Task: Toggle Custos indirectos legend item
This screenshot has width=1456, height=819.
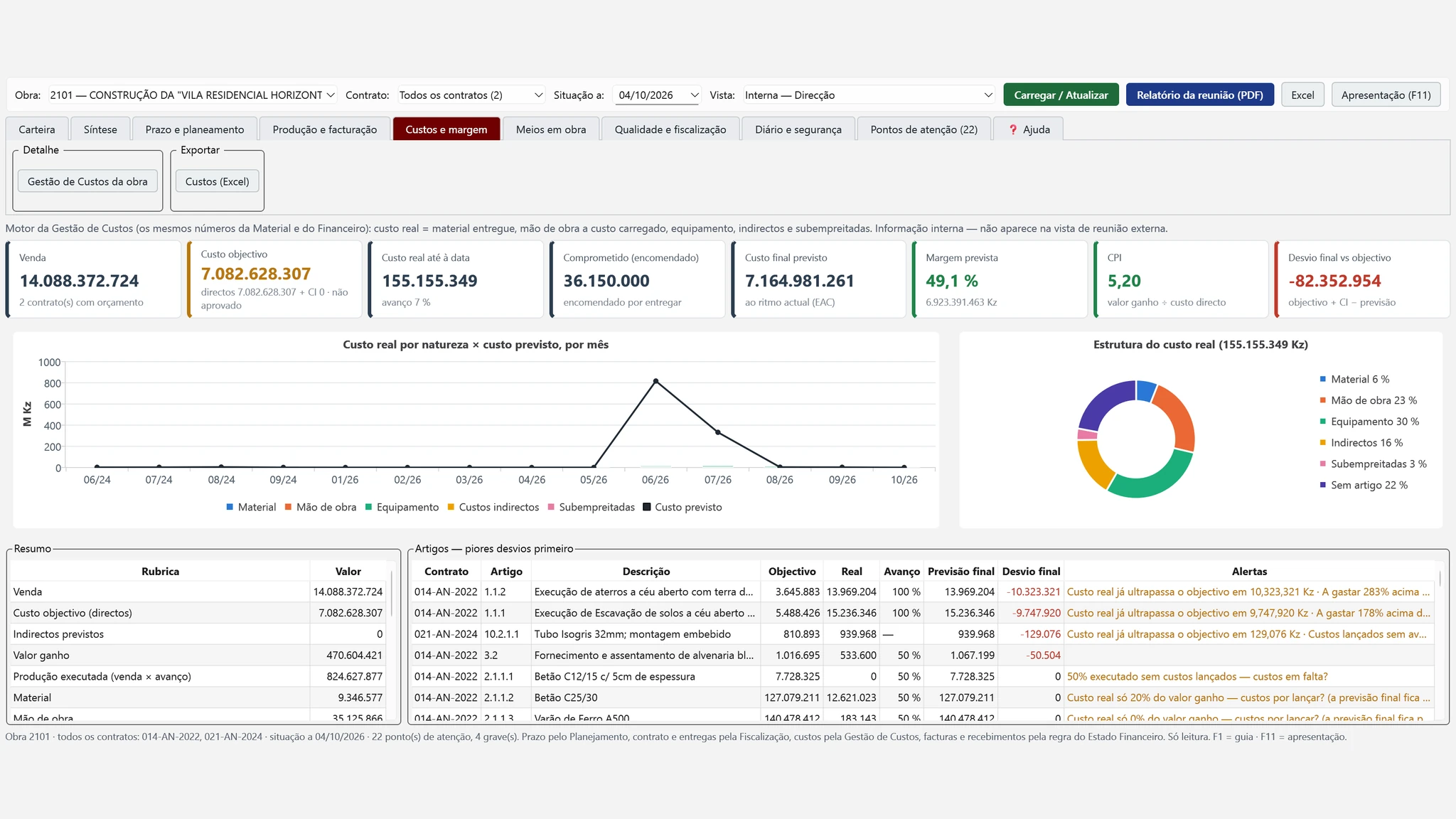Action: point(493,507)
